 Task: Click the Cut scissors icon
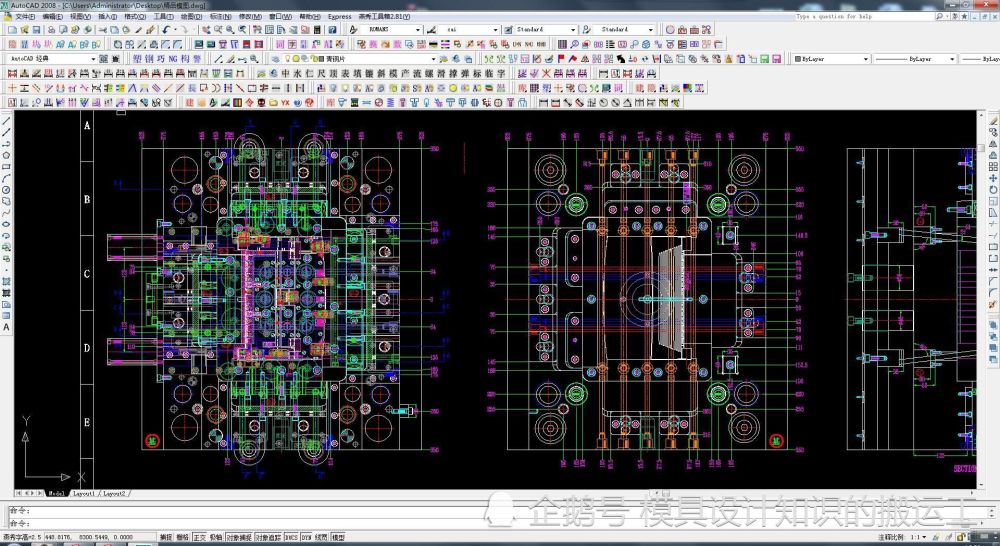102,30
